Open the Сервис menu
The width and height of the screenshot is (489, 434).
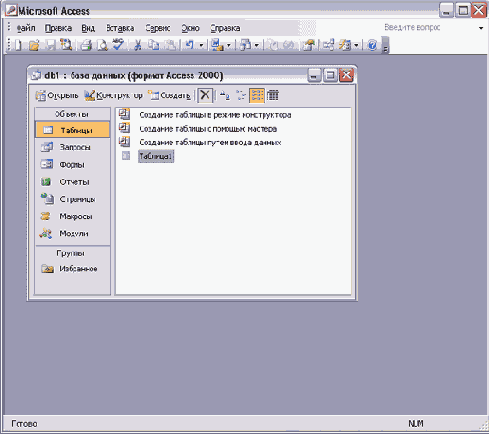click(158, 28)
